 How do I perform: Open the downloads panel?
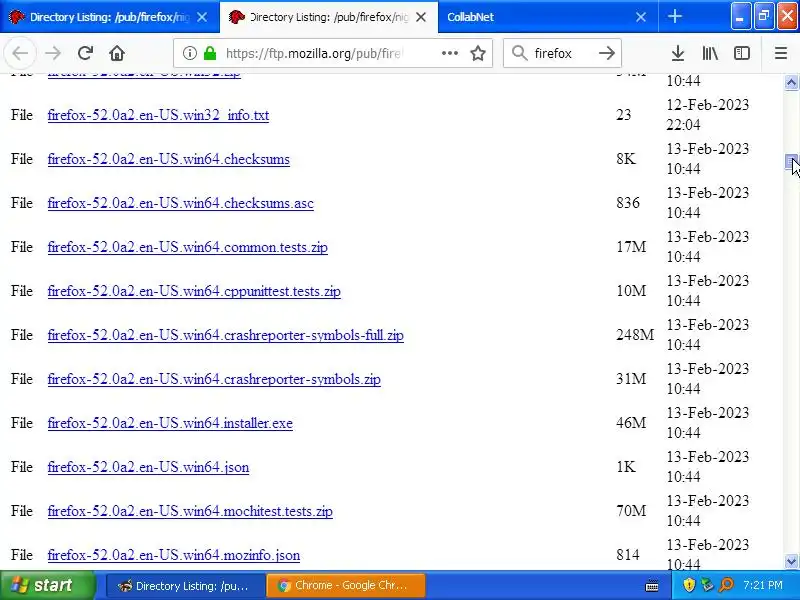point(678,53)
